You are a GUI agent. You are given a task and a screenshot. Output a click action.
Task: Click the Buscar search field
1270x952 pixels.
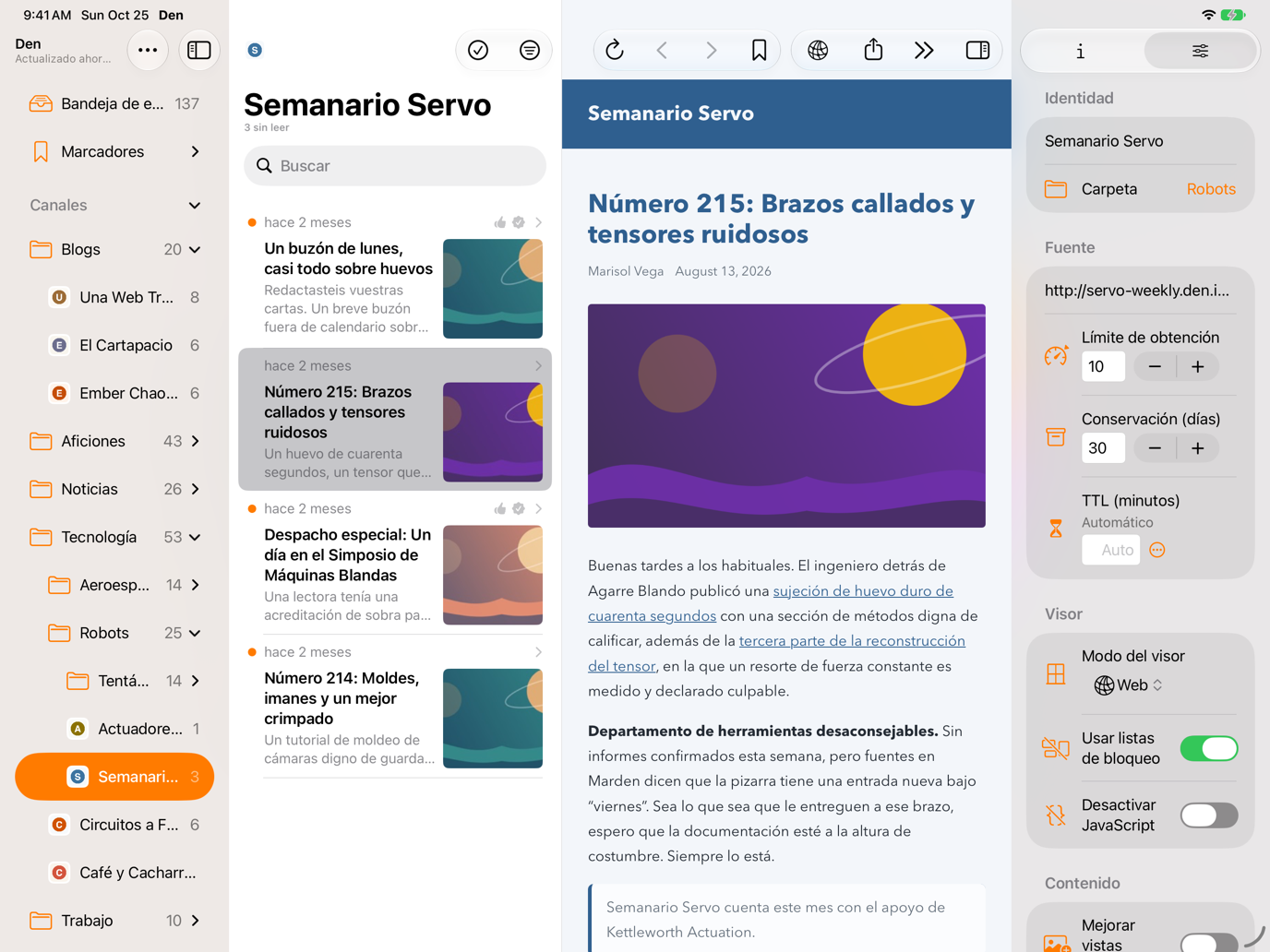[395, 166]
